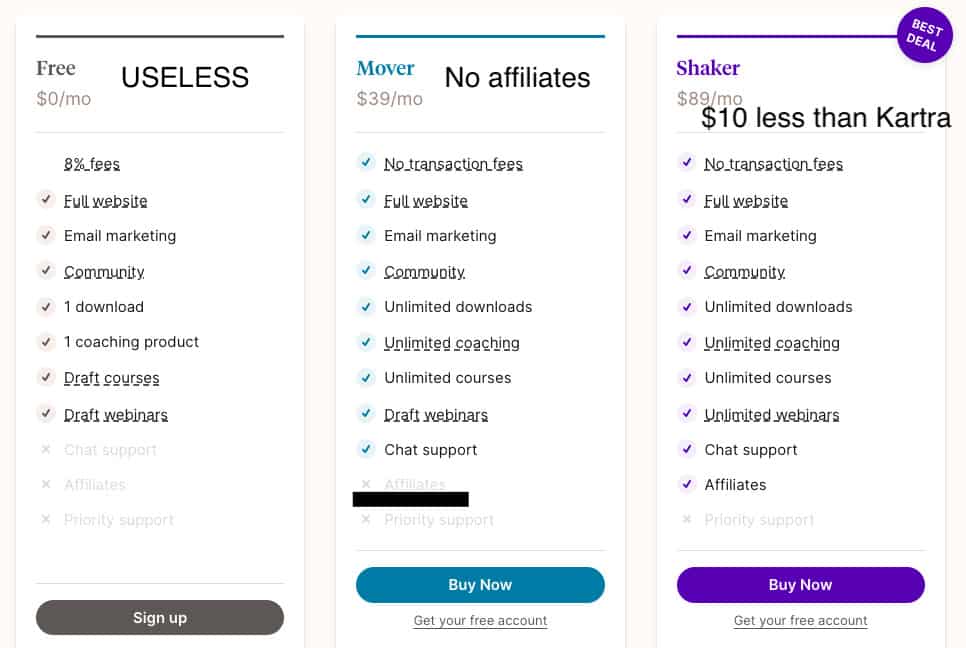The width and height of the screenshot is (966, 648).
Task: Click the X icon next to Free Chat support
Action: [46, 450]
